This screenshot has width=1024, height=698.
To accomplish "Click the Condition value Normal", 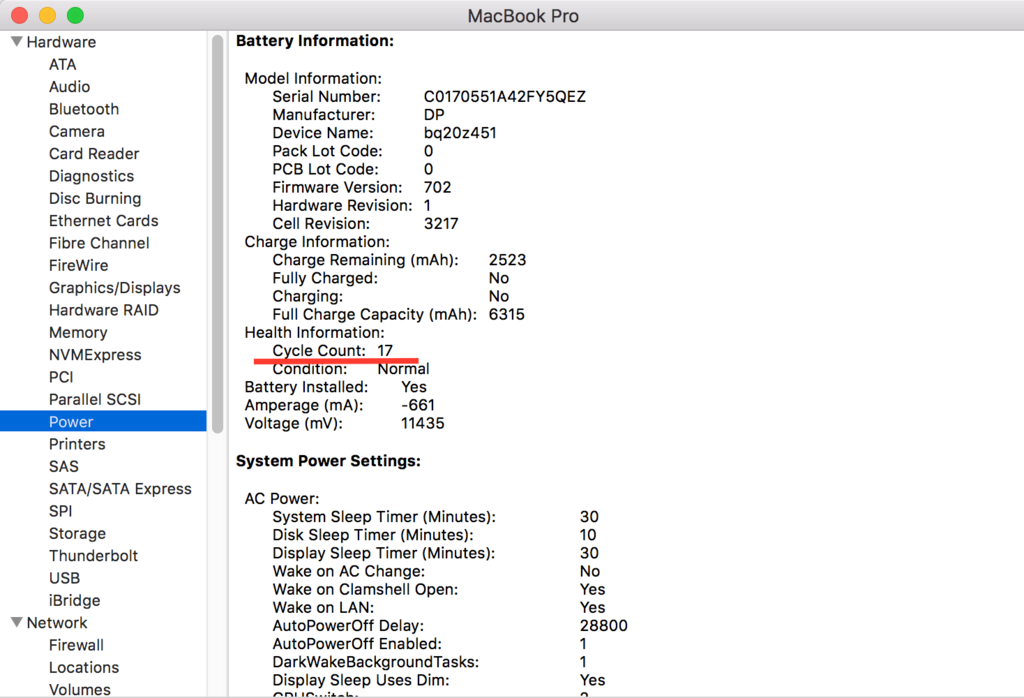I will (x=404, y=369).
